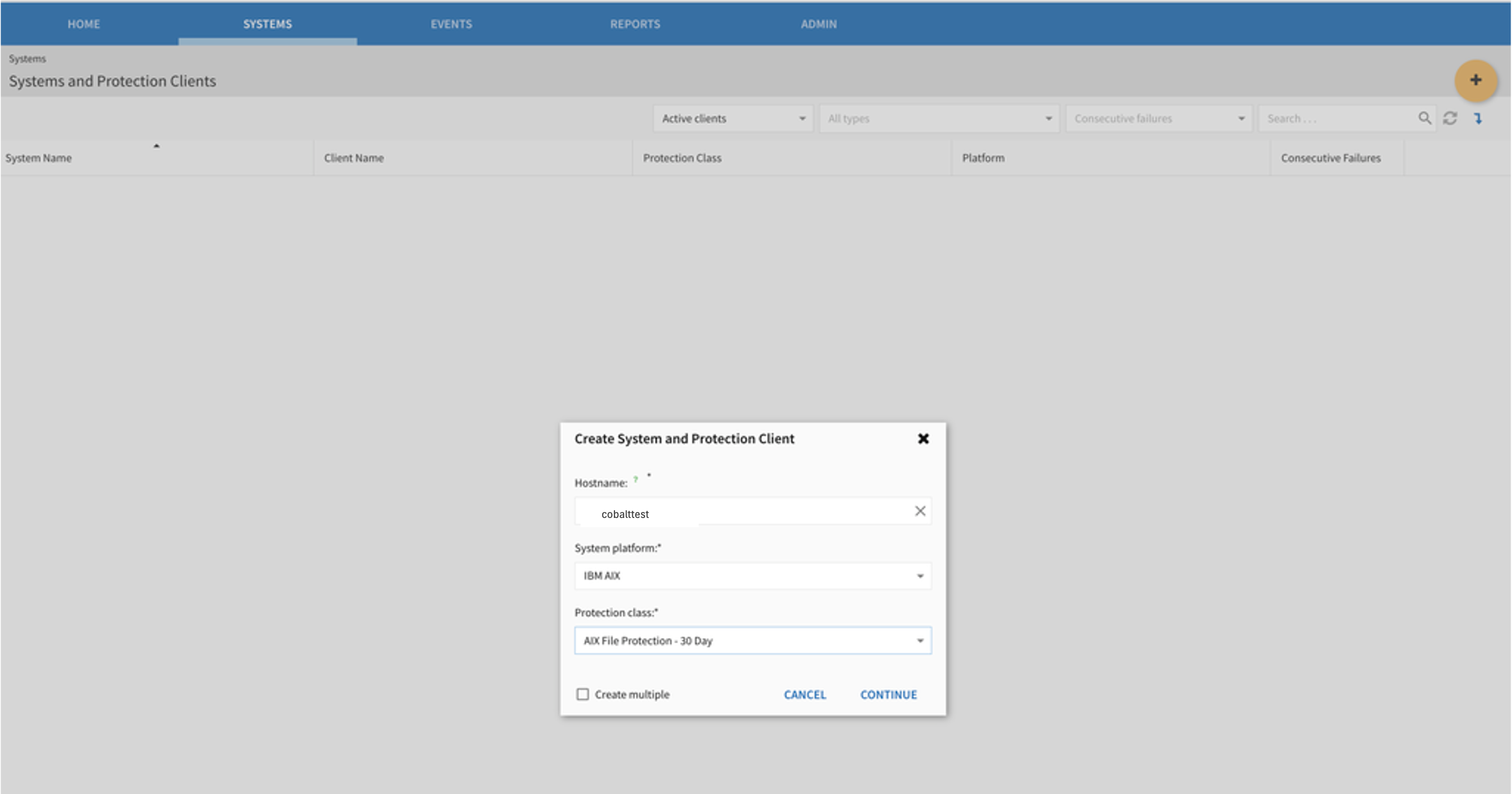Image resolution: width=1512 pixels, height=794 pixels.
Task: Close the Create System dialog
Action: pos(923,438)
